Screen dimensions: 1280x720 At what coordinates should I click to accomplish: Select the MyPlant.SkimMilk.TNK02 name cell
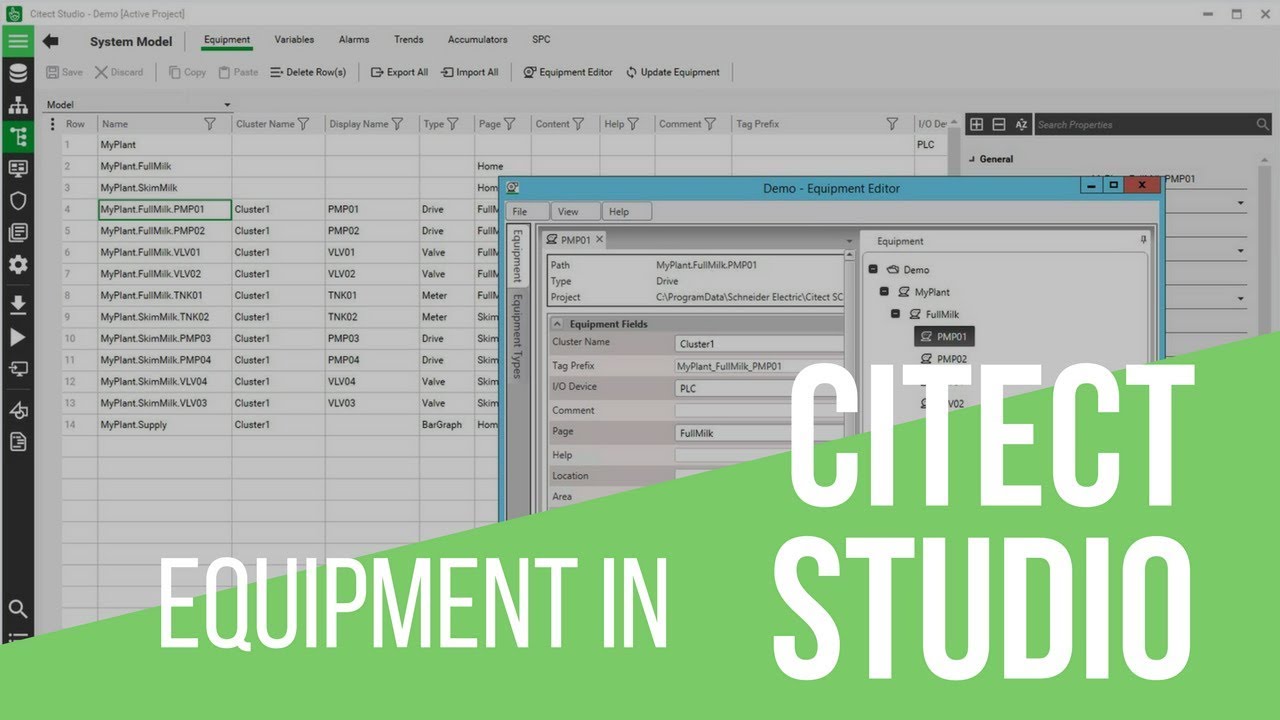click(165, 317)
